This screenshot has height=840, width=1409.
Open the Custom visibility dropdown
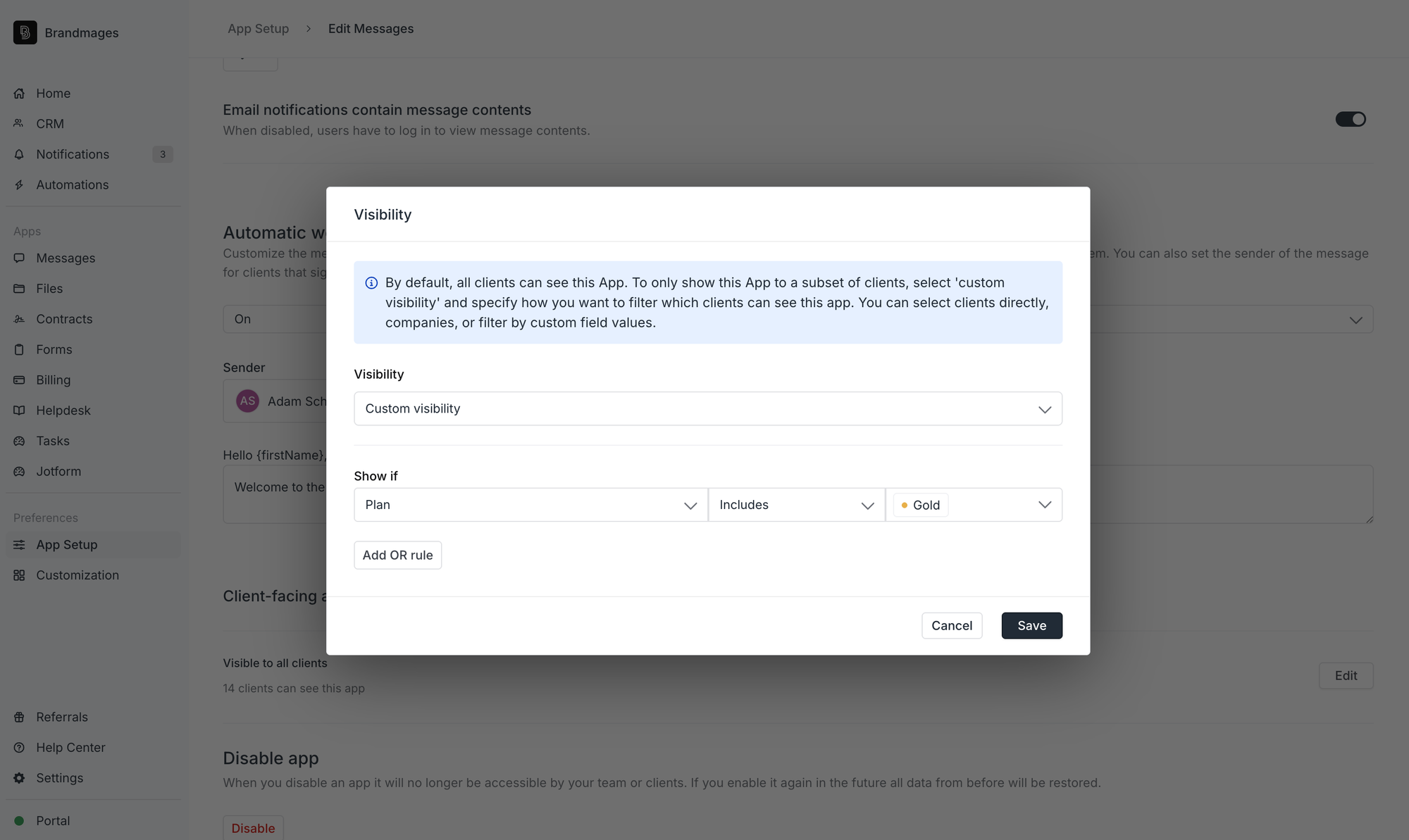(707, 408)
